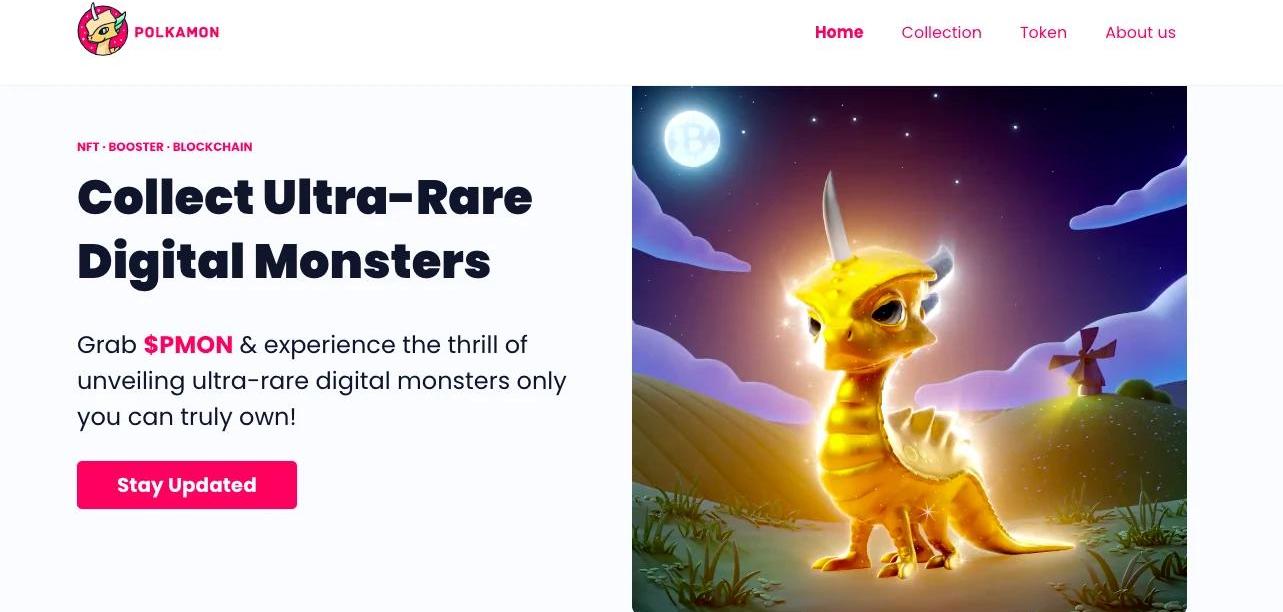Open the Token nav link
The height and width of the screenshot is (612, 1283).
pyautogui.click(x=1043, y=32)
